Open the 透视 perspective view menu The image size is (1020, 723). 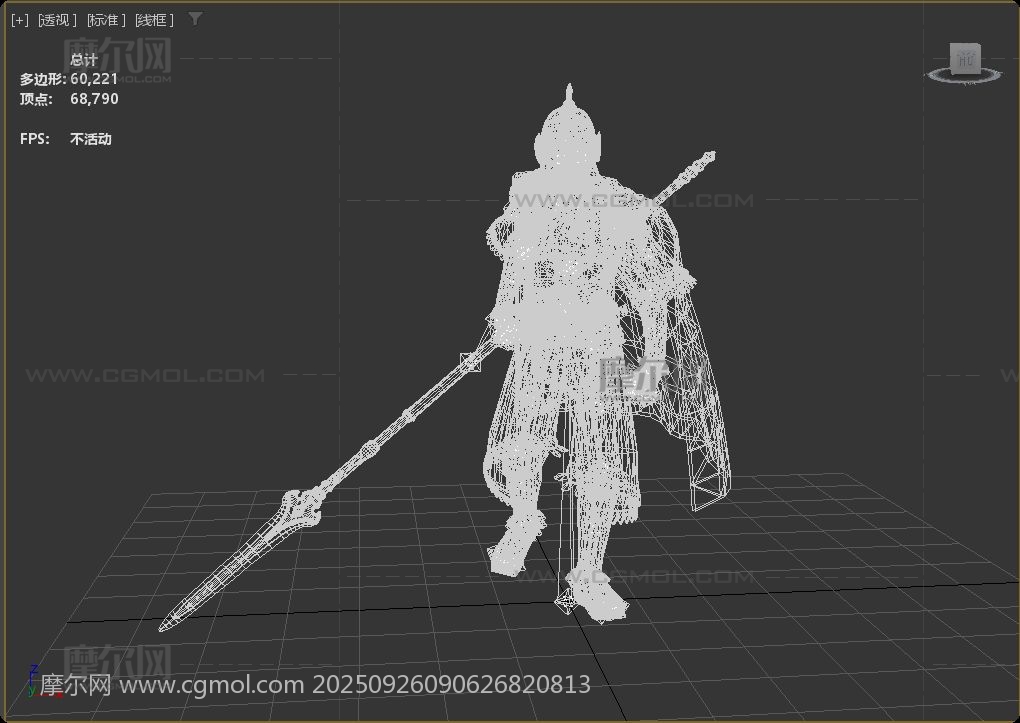tap(57, 20)
